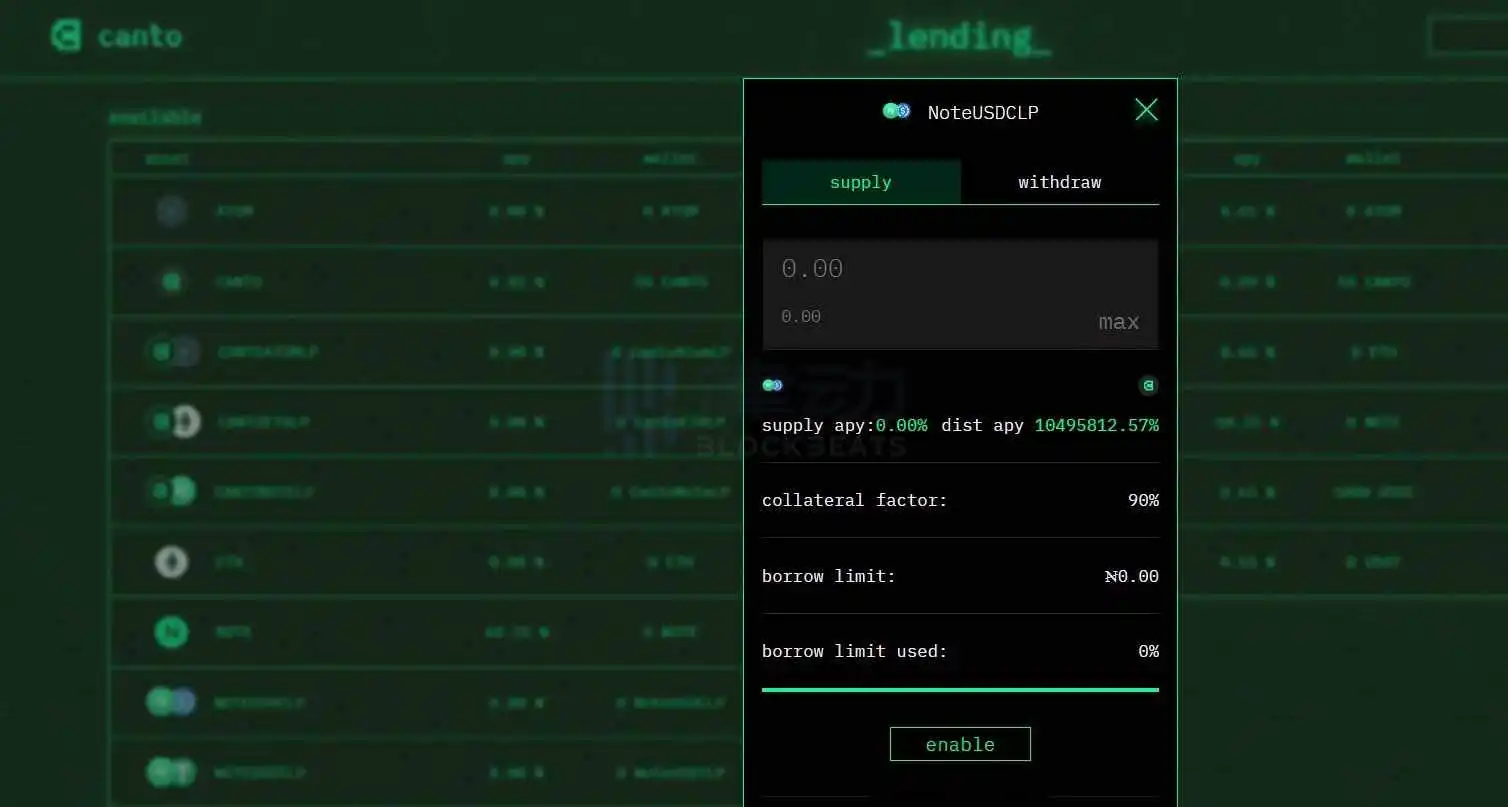1508x807 pixels.
Task: Click the small Canto reward icon above dist apy
Action: pos(1149,385)
